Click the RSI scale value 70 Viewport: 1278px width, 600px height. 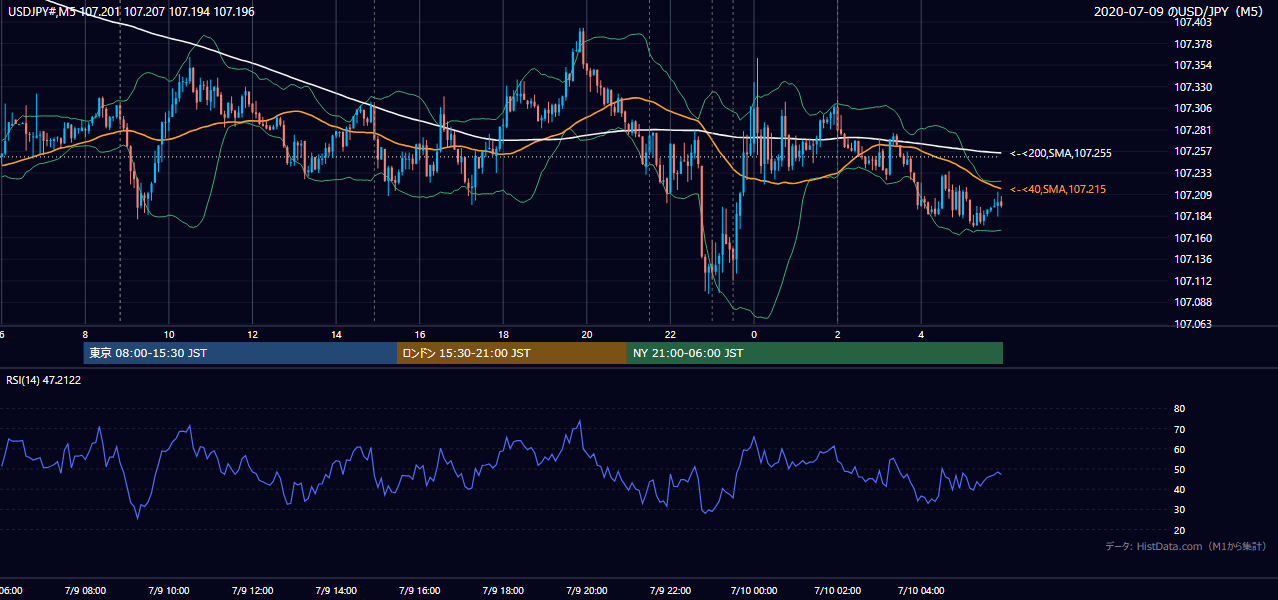pos(1179,429)
